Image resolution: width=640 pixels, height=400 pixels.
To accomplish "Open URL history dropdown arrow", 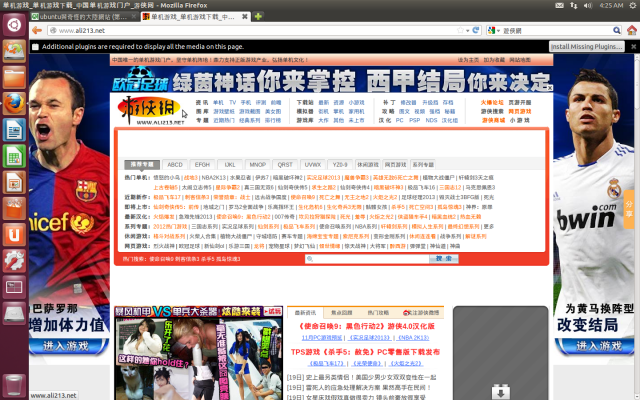I will coord(468,31).
